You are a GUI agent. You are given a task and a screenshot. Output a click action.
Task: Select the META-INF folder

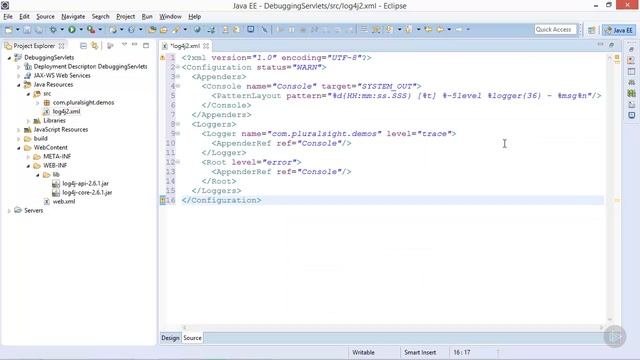57,157
